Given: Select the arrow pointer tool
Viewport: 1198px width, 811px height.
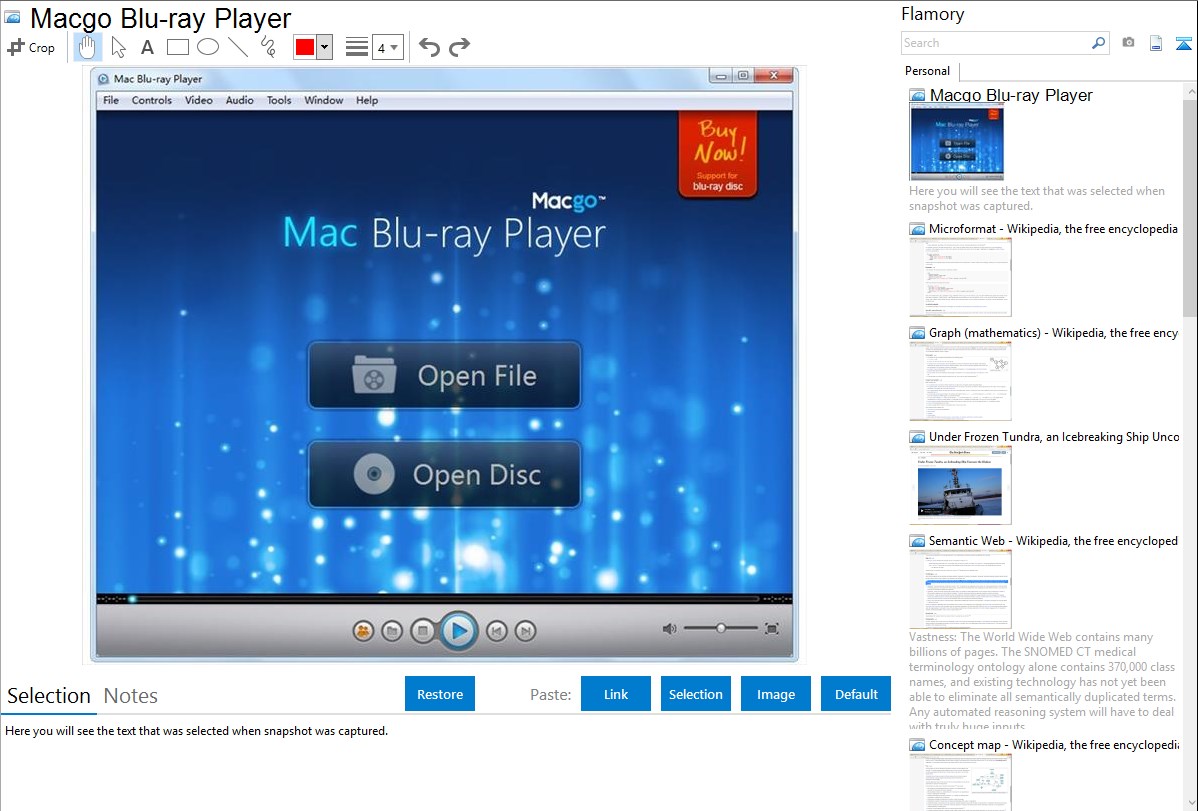Looking at the screenshot, I should click(118, 47).
